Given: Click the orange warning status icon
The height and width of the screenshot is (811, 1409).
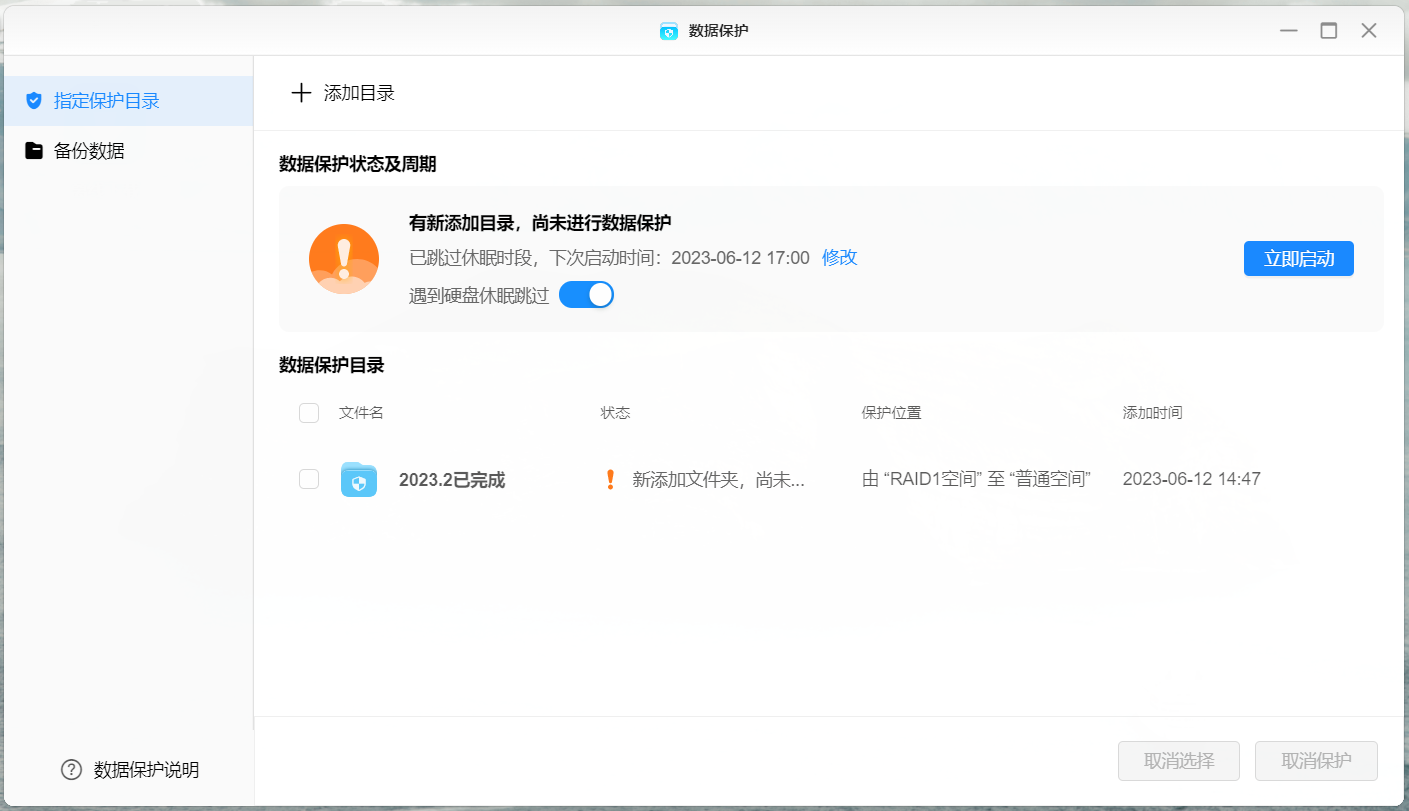Looking at the screenshot, I should 344,259.
